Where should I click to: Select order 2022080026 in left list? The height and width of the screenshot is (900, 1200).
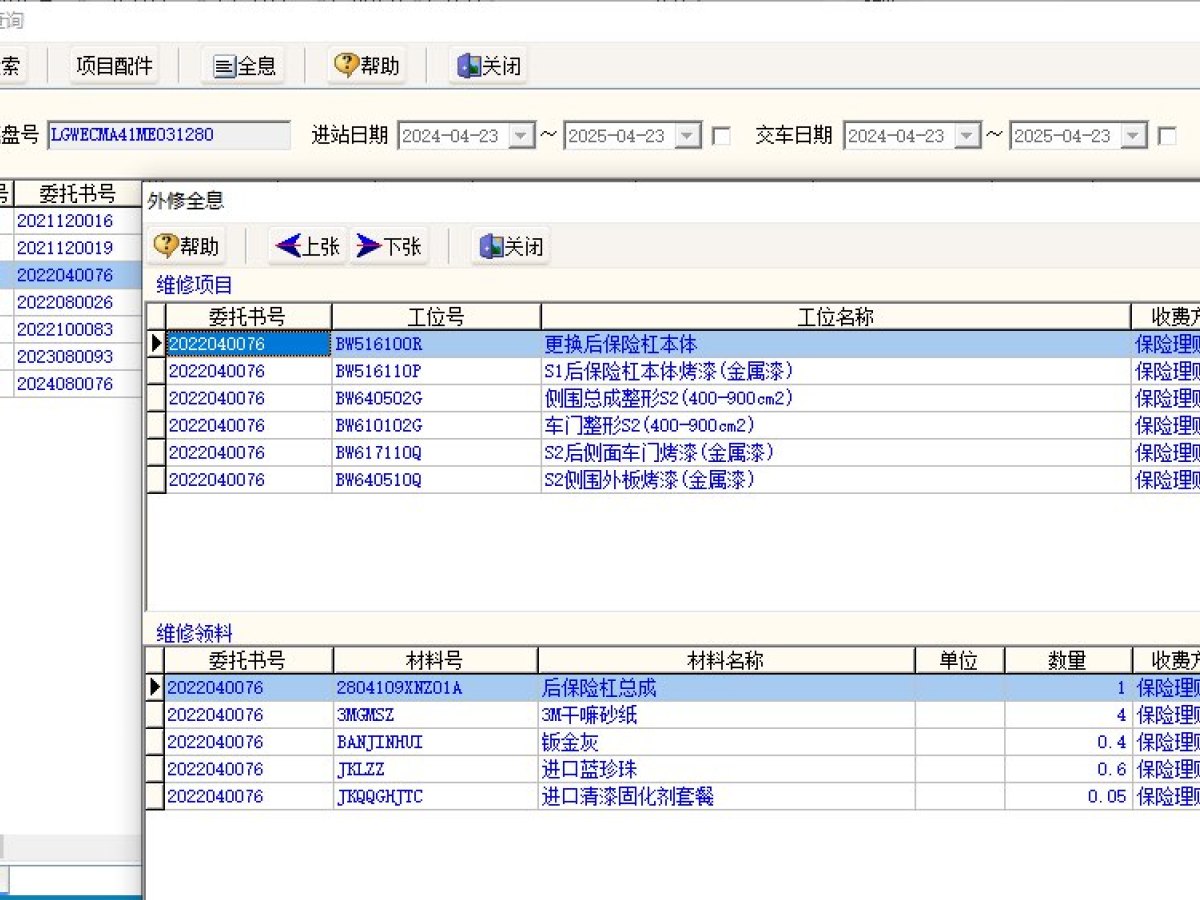click(x=65, y=302)
